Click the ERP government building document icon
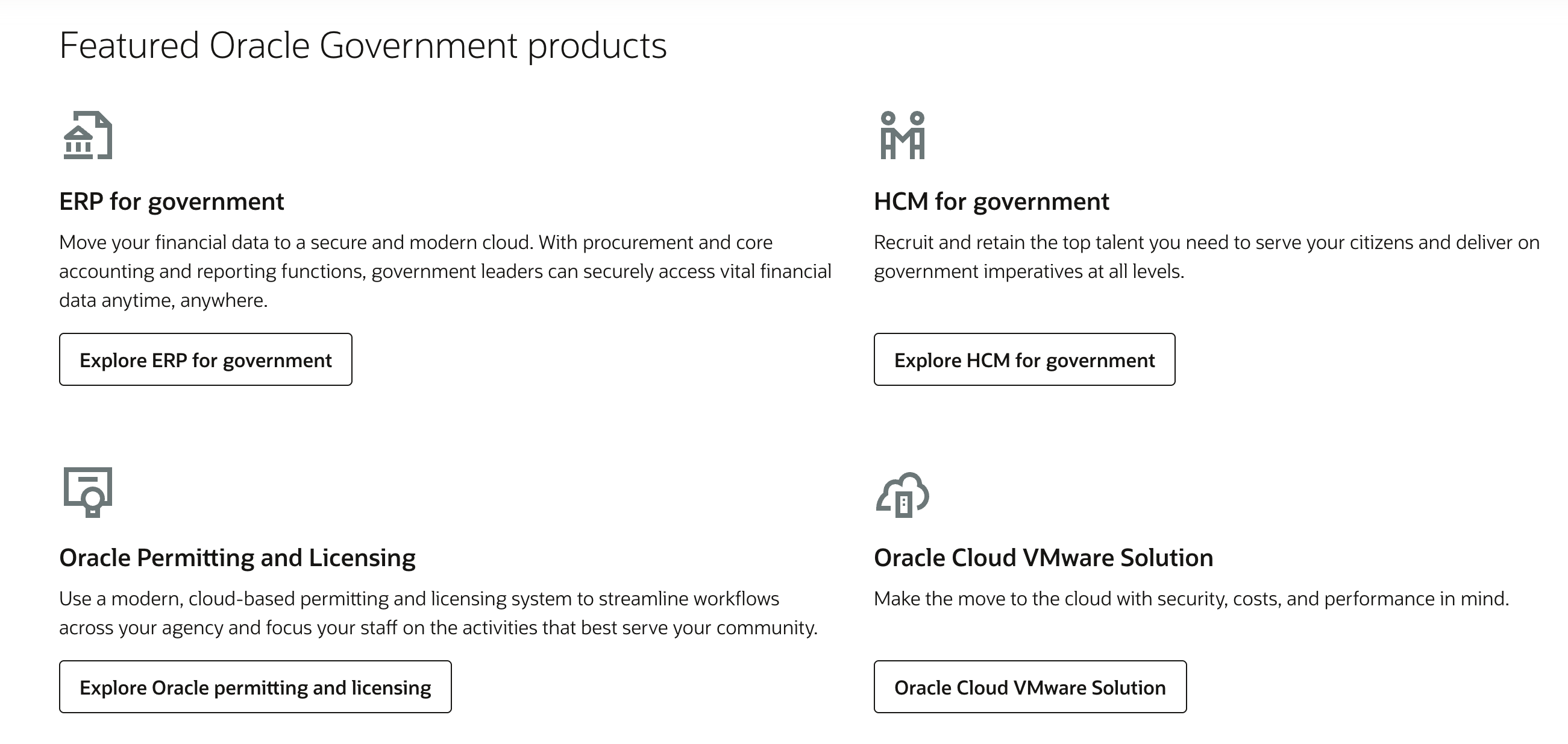 coord(87,135)
